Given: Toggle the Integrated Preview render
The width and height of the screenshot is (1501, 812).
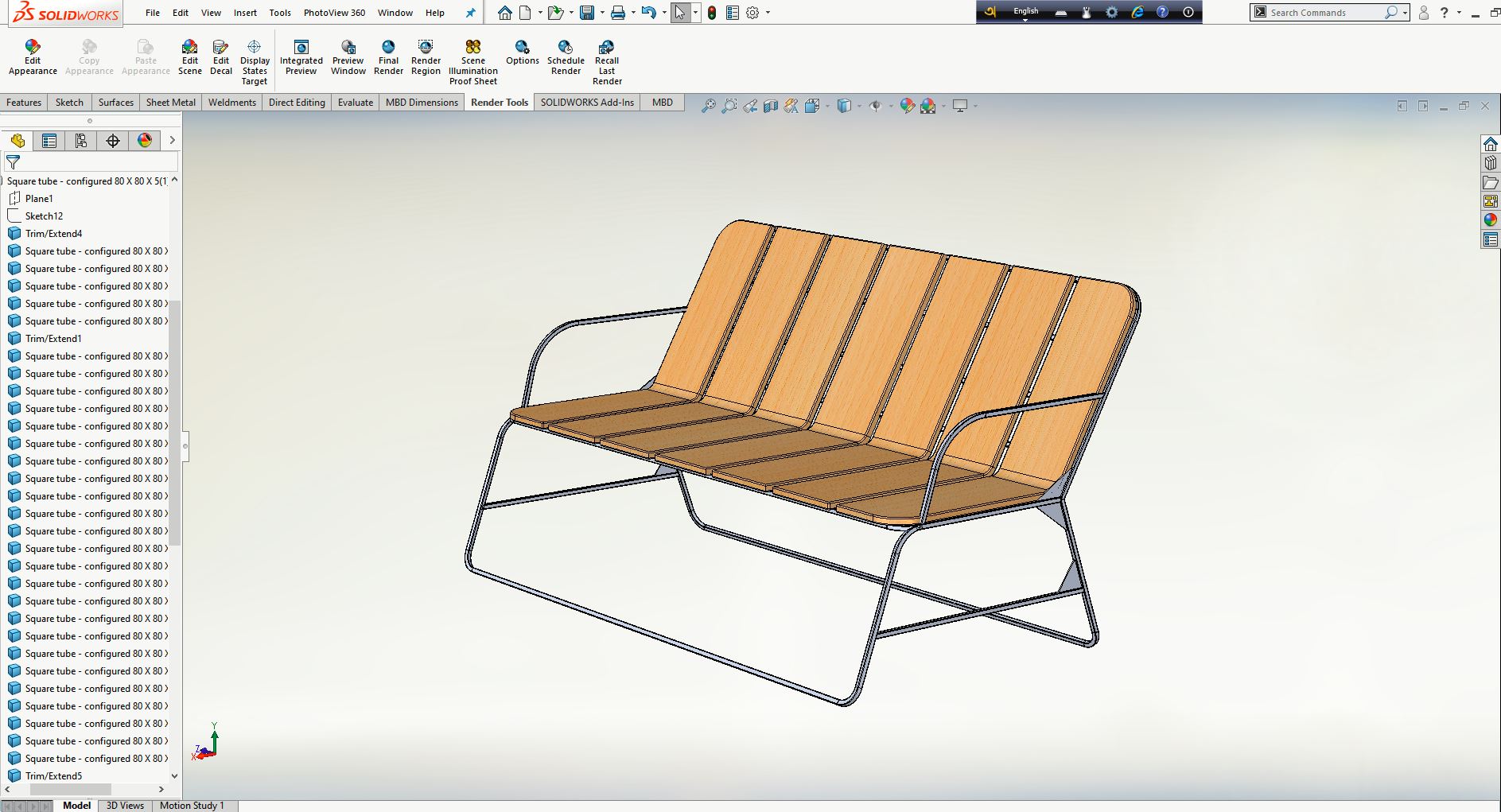Looking at the screenshot, I should coord(301,57).
